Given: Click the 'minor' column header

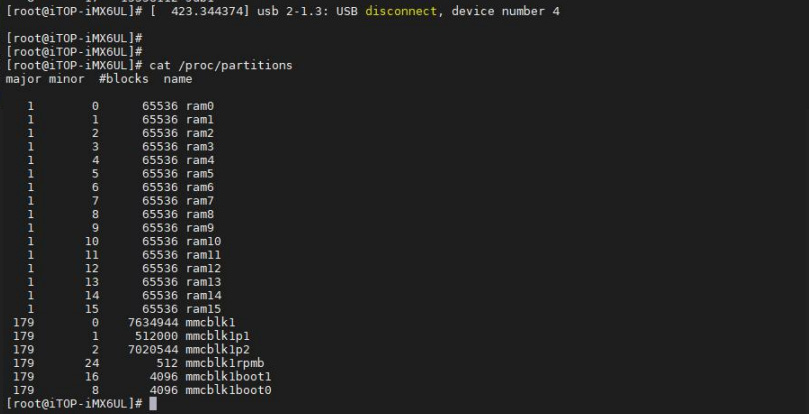Looking at the screenshot, I should point(67,79).
